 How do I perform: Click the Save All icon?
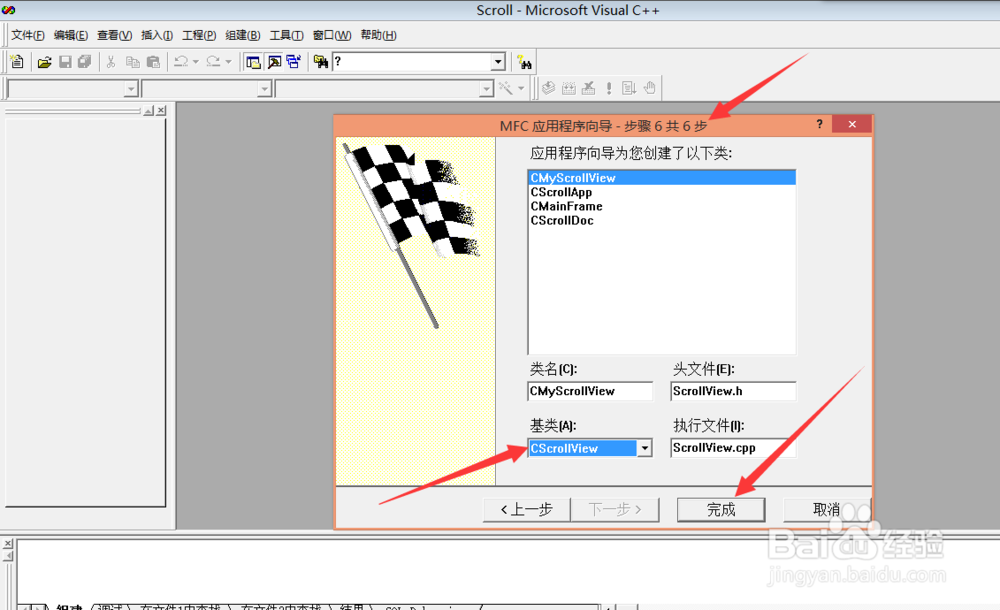coord(85,62)
